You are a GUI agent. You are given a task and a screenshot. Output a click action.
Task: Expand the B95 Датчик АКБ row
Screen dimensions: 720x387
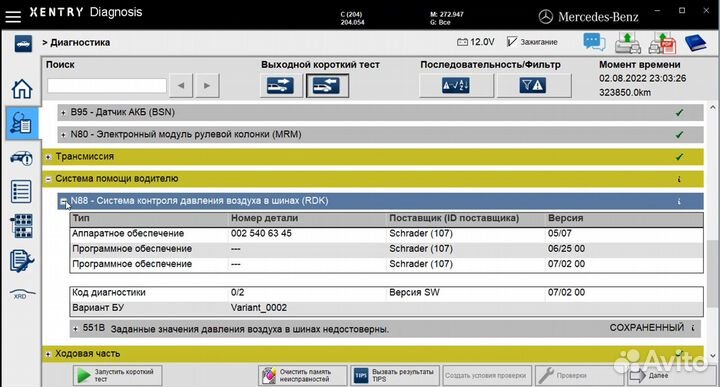point(63,112)
